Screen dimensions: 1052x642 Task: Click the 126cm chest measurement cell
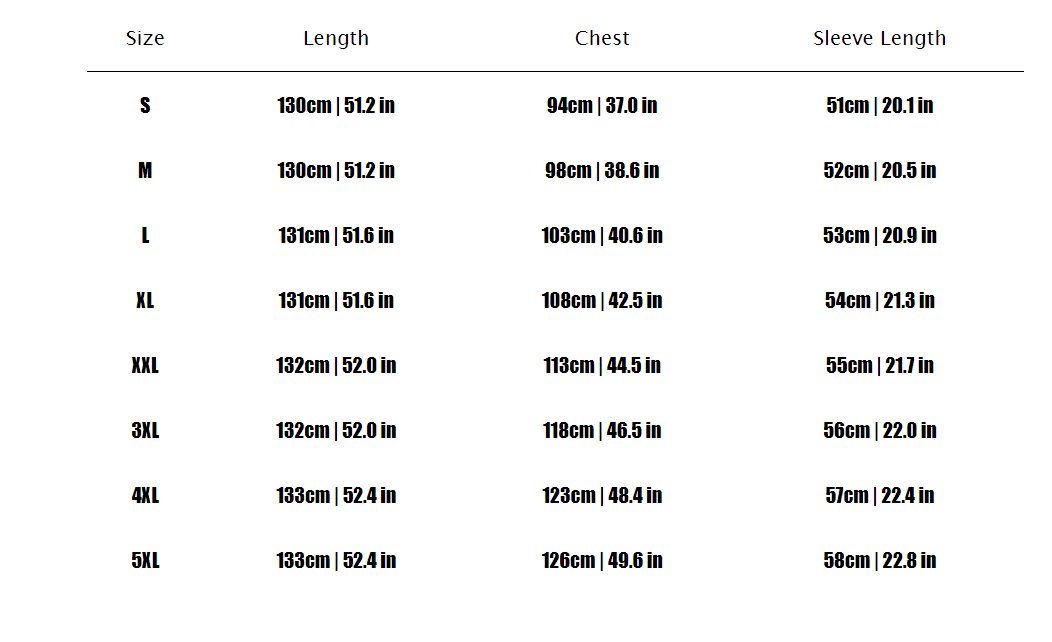click(602, 560)
